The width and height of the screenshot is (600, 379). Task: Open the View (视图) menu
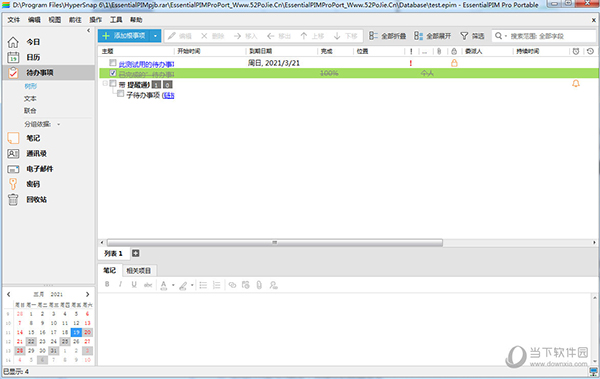click(x=54, y=20)
